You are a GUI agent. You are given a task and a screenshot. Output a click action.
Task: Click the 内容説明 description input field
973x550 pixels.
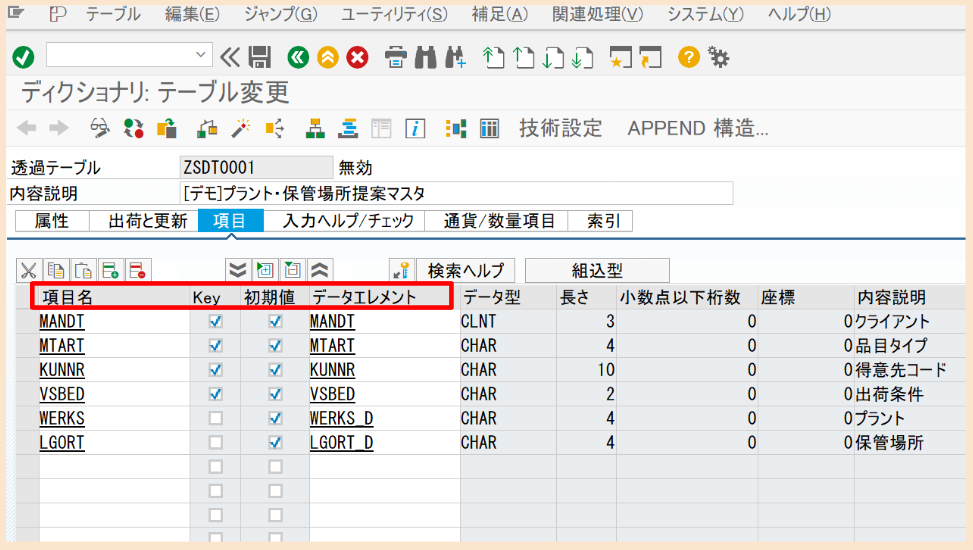pos(455,193)
